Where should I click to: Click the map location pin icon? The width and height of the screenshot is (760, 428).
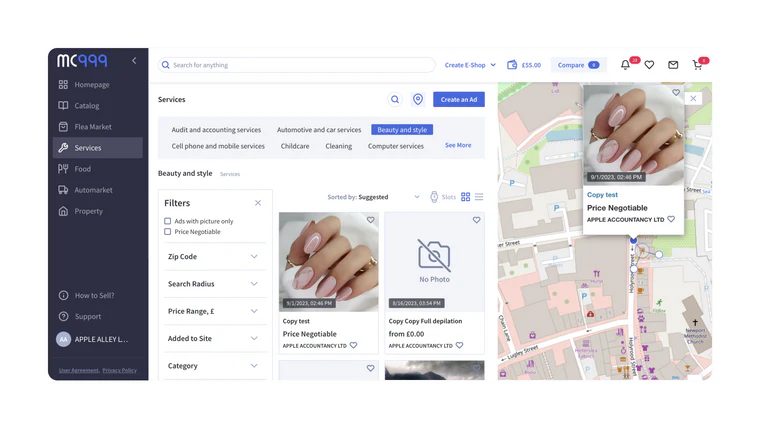pos(418,100)
